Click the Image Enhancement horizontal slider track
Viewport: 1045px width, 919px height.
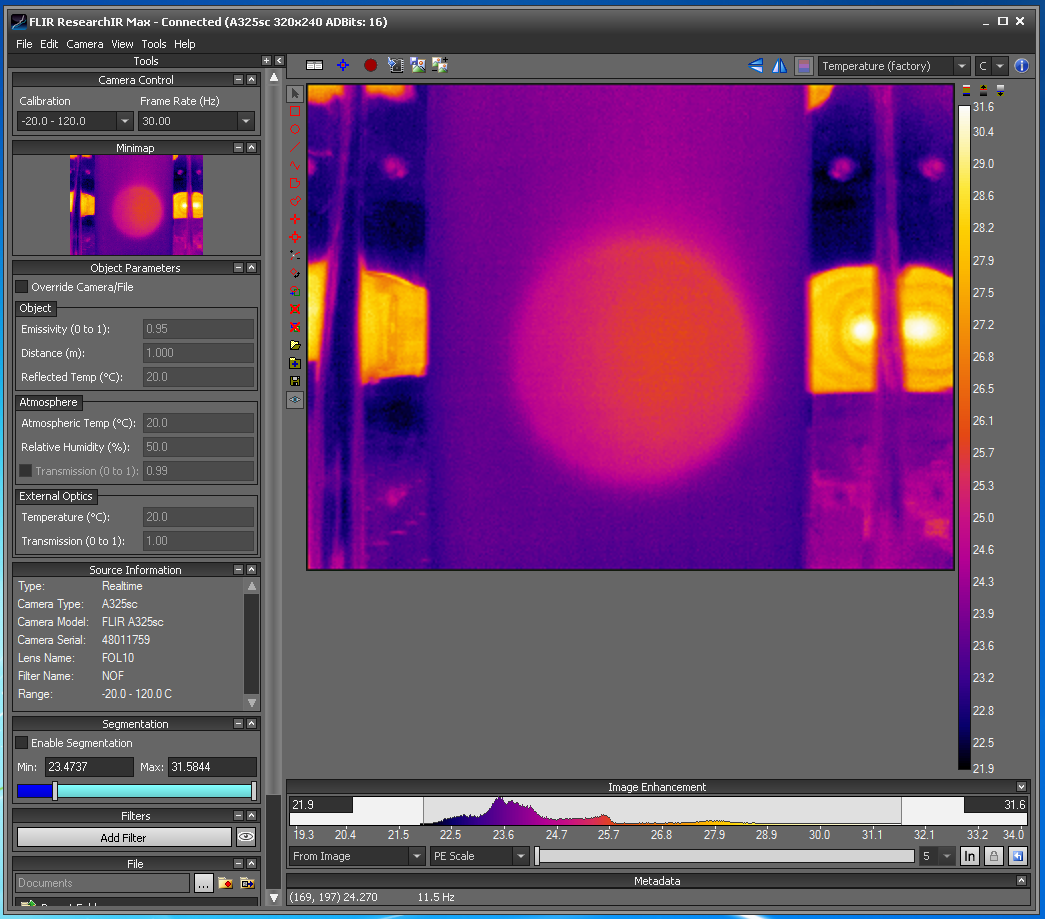click(726, 856)
